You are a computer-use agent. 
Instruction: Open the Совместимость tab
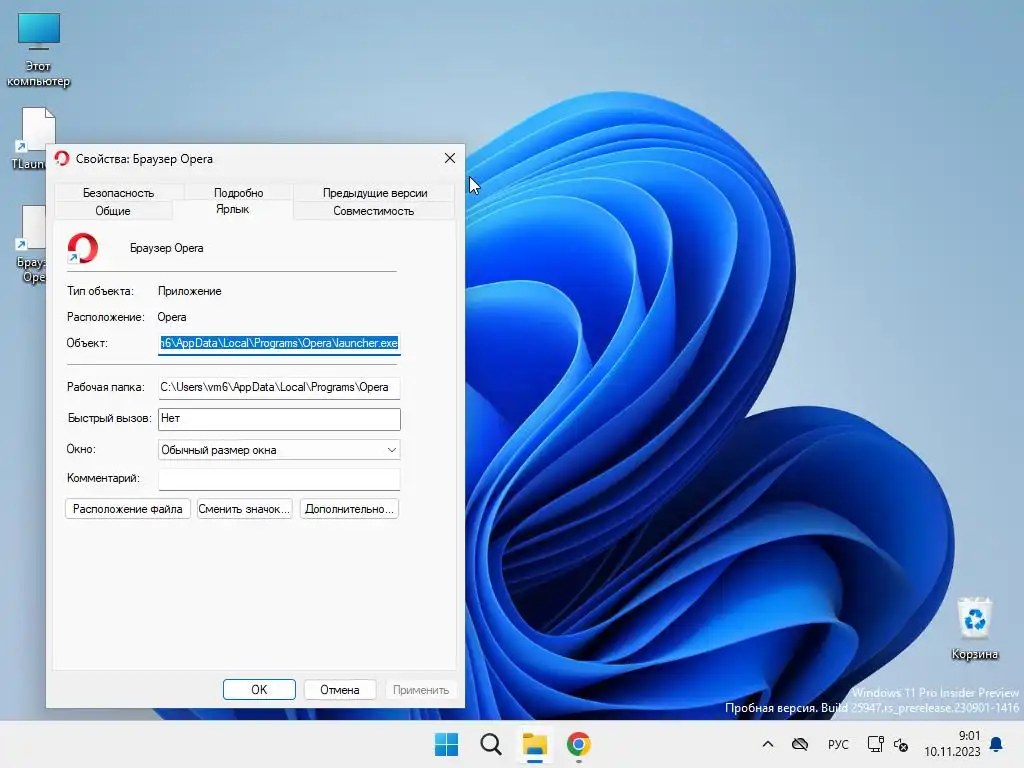374,211
